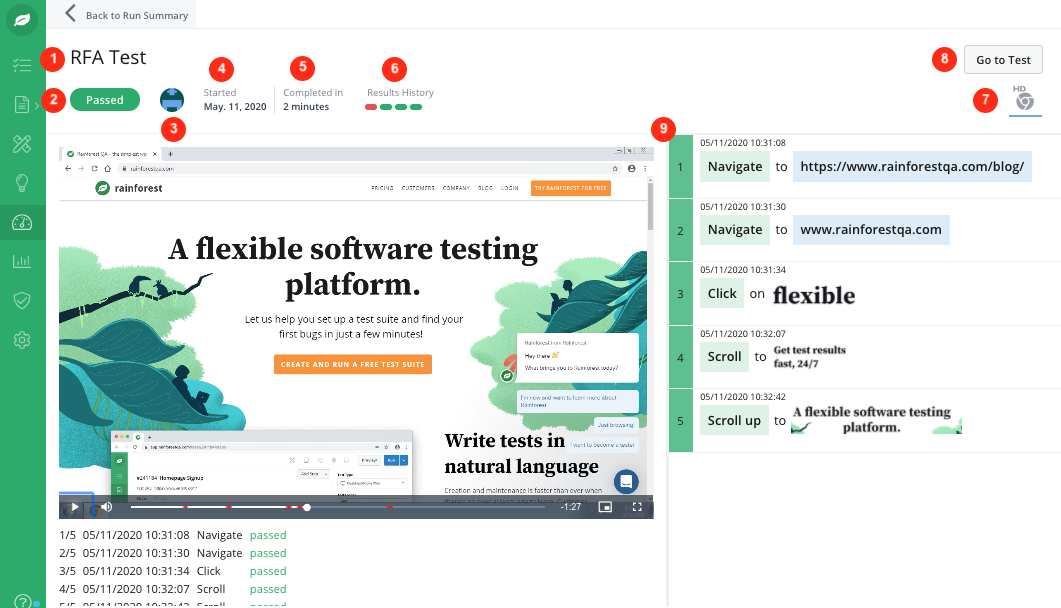This screenshot has width=1061, height=608.
Task: Select the HD Chrome browser tab icon
Action: 1024,99
